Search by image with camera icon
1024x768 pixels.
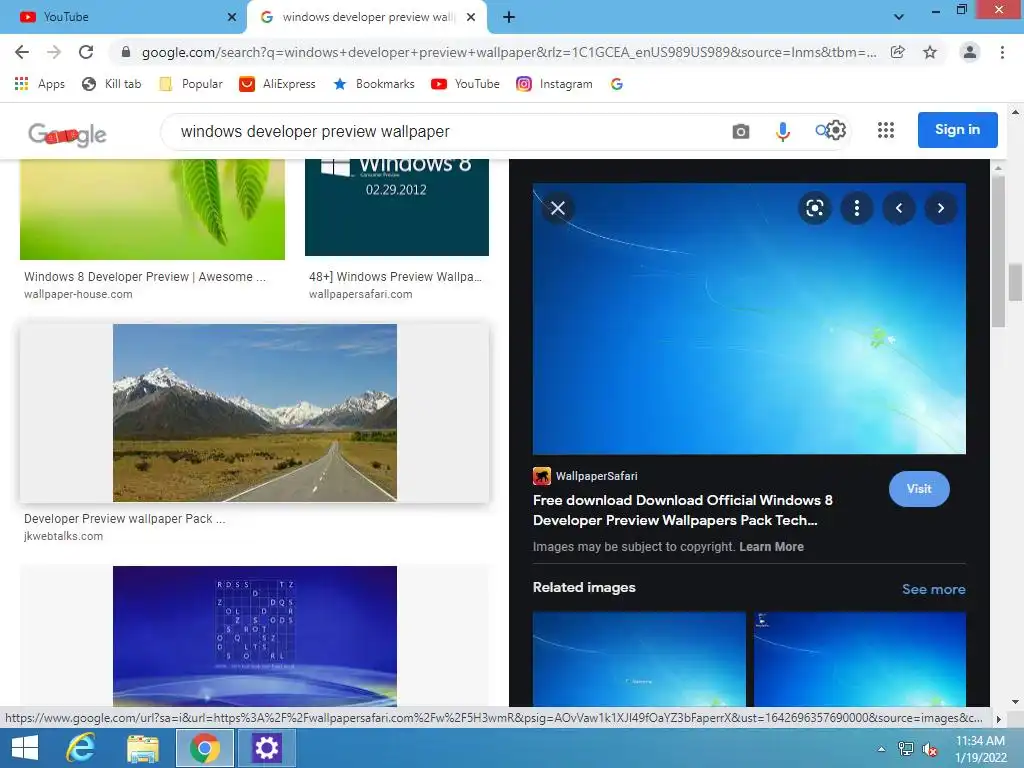tap(741, 131)
